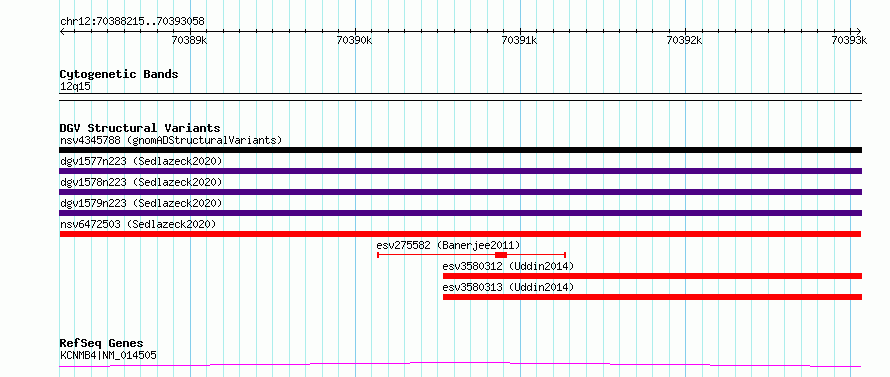Click nsv6472503 Sedlazeck2020 label
This screenshot has width=890, height=377.
138,224
